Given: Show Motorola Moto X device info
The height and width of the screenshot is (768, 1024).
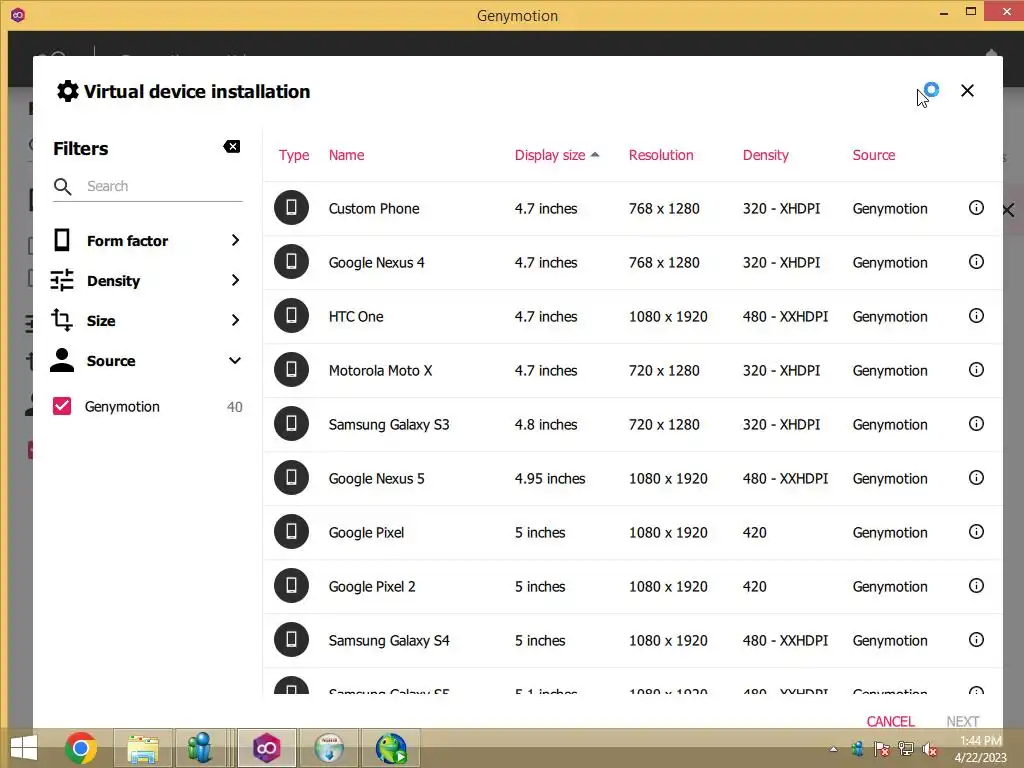Looking at the screenshot, I should click(976, 370).
